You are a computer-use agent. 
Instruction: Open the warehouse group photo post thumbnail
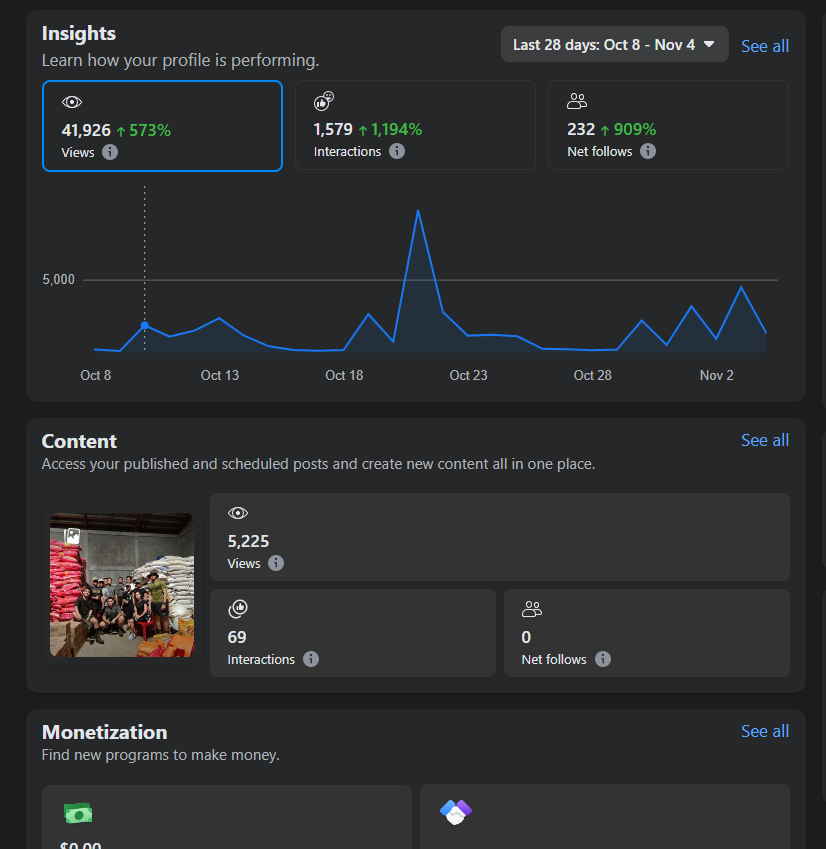point(122,585)
